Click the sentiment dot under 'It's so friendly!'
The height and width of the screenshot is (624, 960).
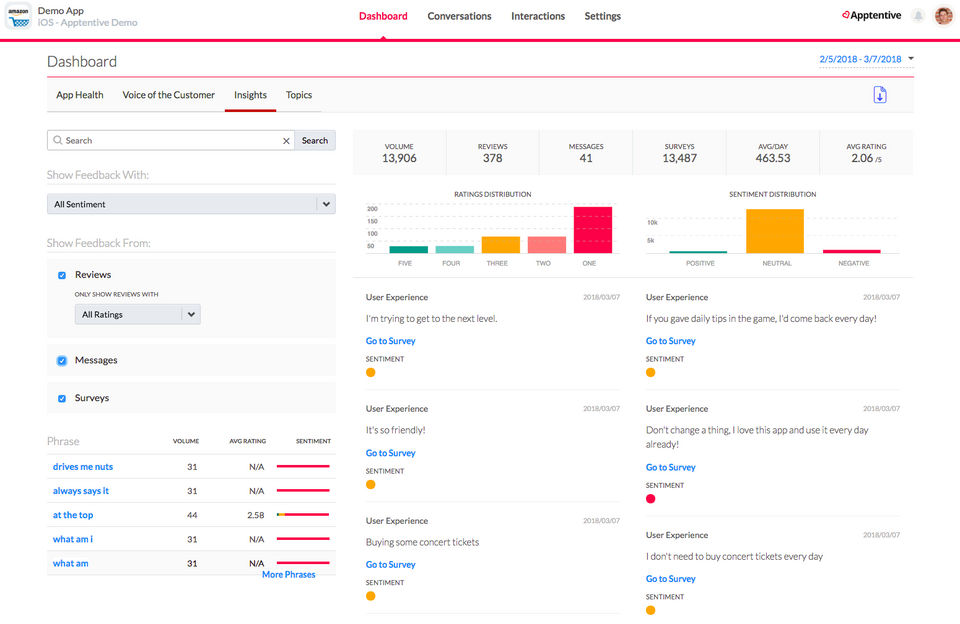pos(371,485)
